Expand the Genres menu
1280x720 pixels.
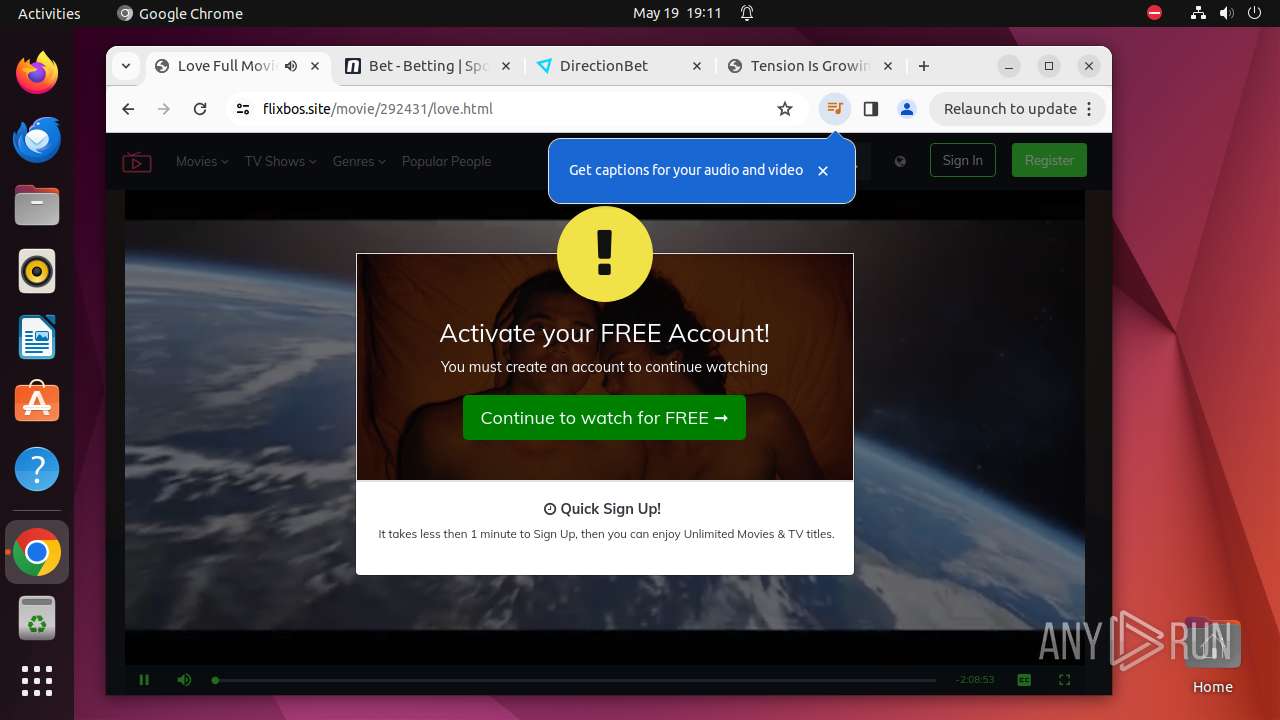[x=359, y=161]
